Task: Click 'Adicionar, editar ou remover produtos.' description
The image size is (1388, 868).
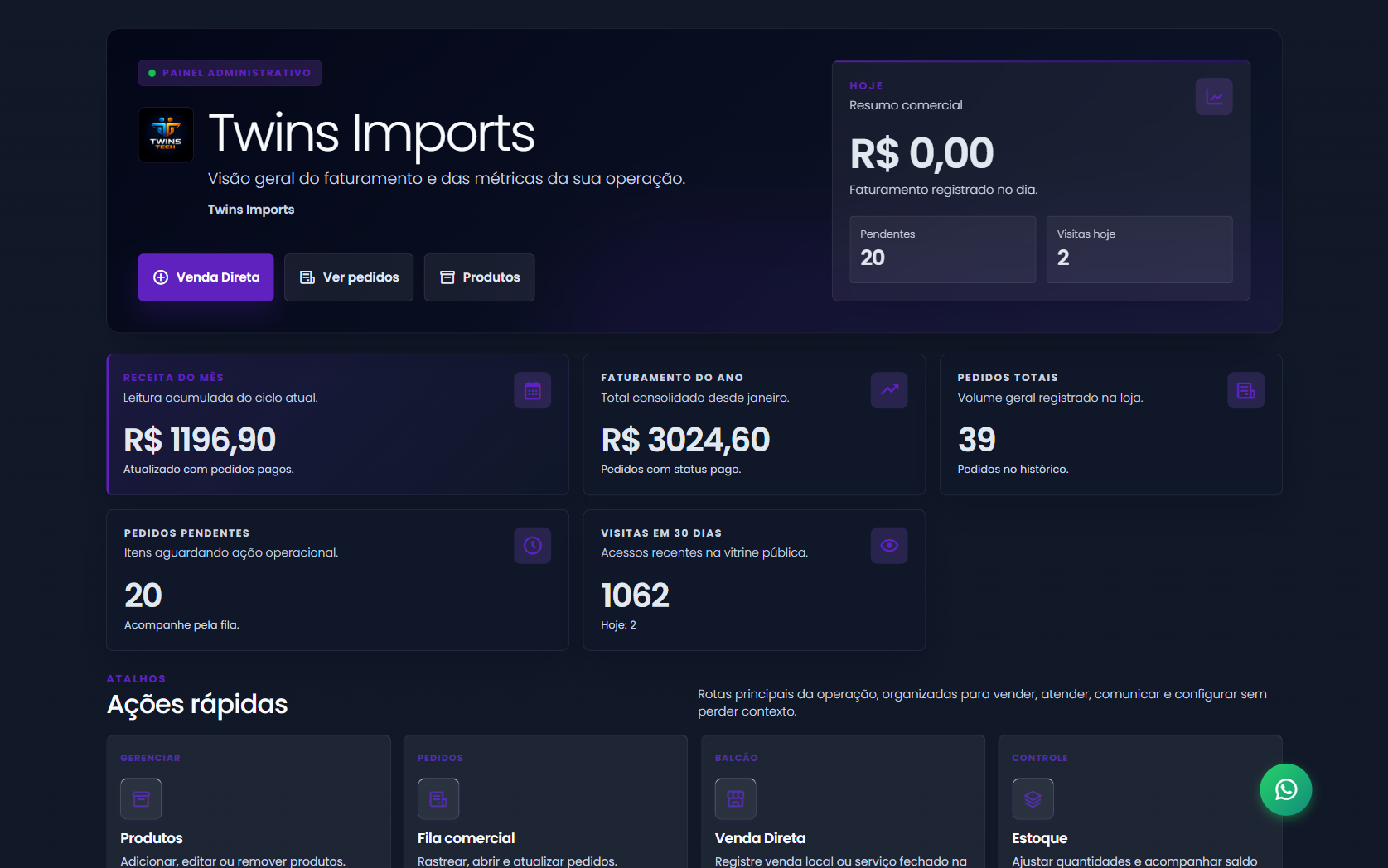Action: point(233,861)
